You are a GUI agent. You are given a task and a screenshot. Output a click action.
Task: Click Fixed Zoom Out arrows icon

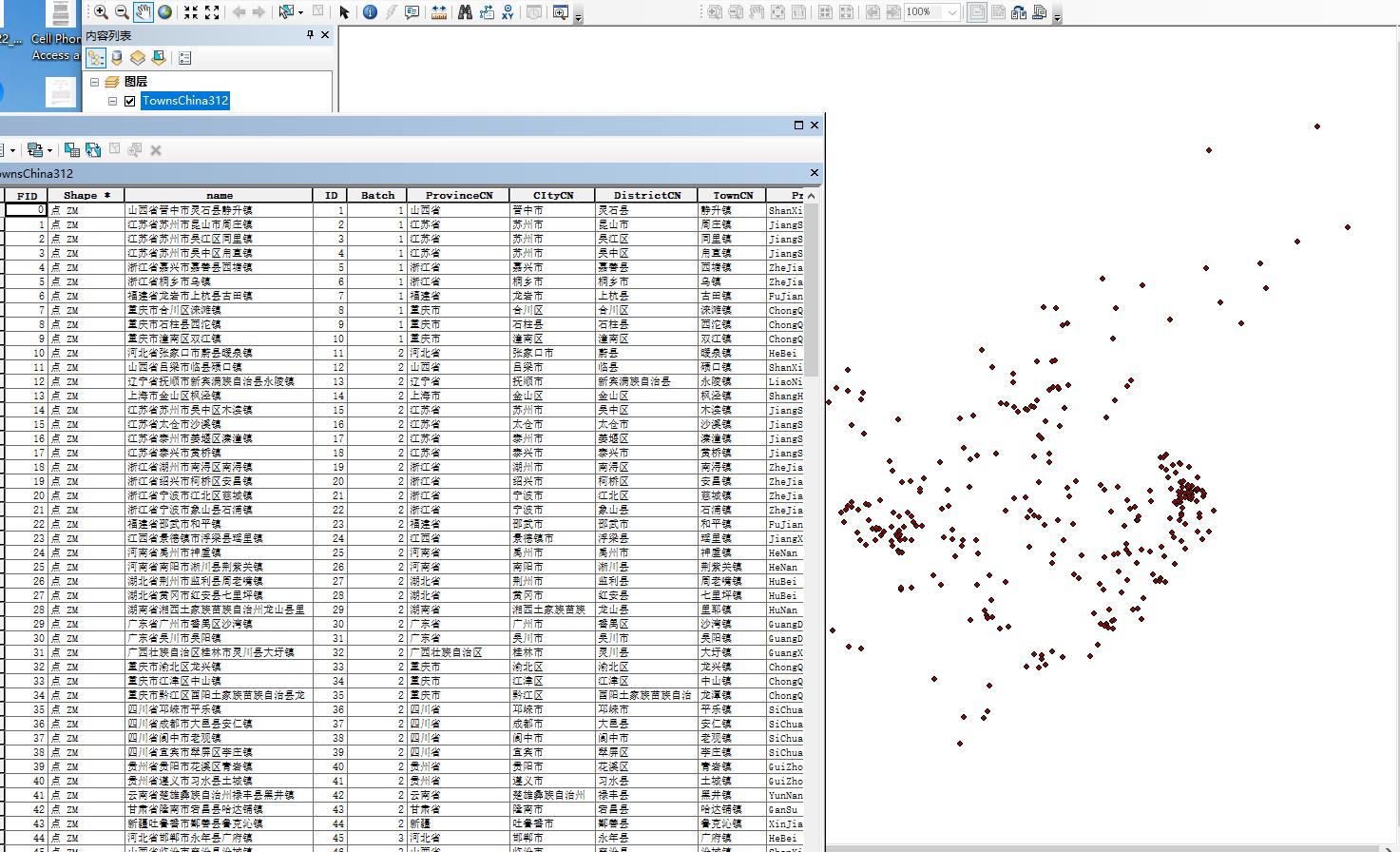pyautogui.click(x=212, y=12)
